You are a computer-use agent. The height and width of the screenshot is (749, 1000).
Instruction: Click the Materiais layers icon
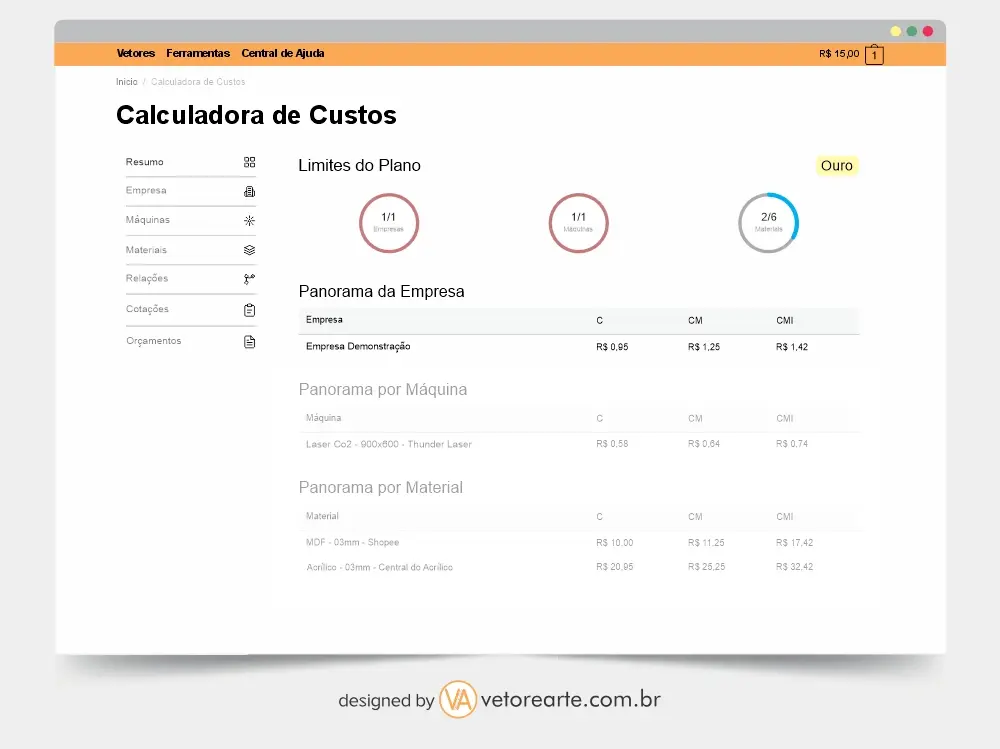tap(249, 250)
